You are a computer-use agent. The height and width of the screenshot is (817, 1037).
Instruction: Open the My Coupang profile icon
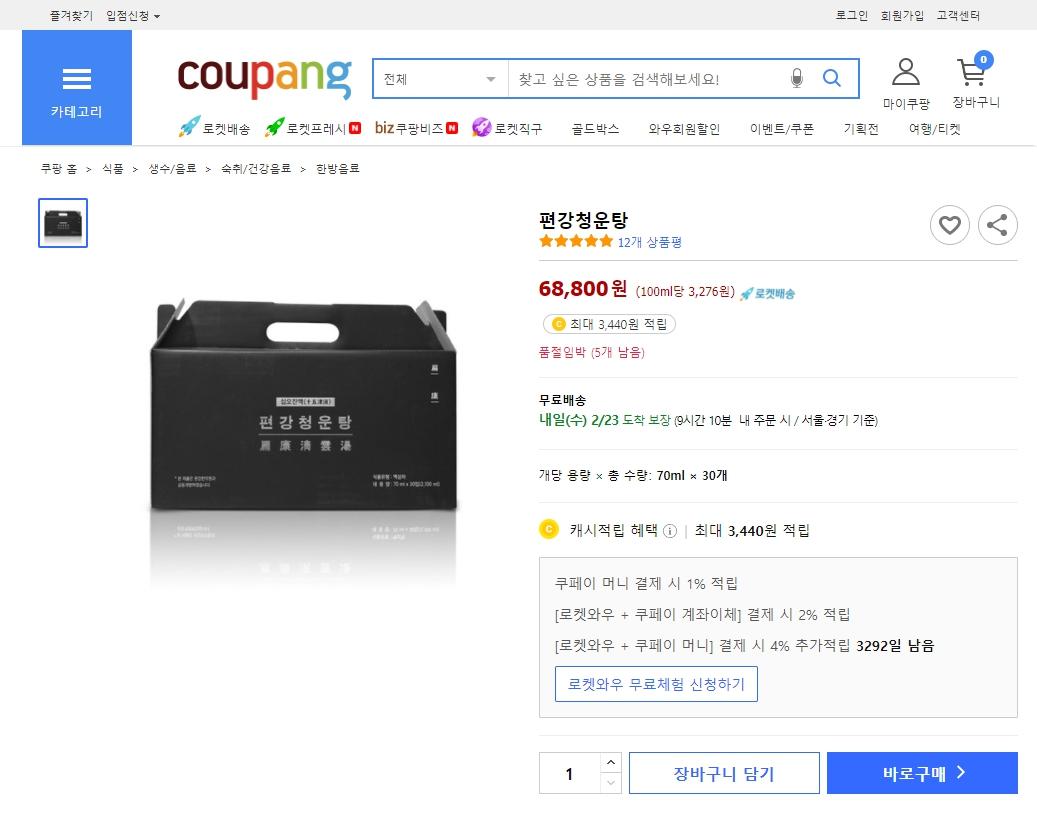(905, 73)
